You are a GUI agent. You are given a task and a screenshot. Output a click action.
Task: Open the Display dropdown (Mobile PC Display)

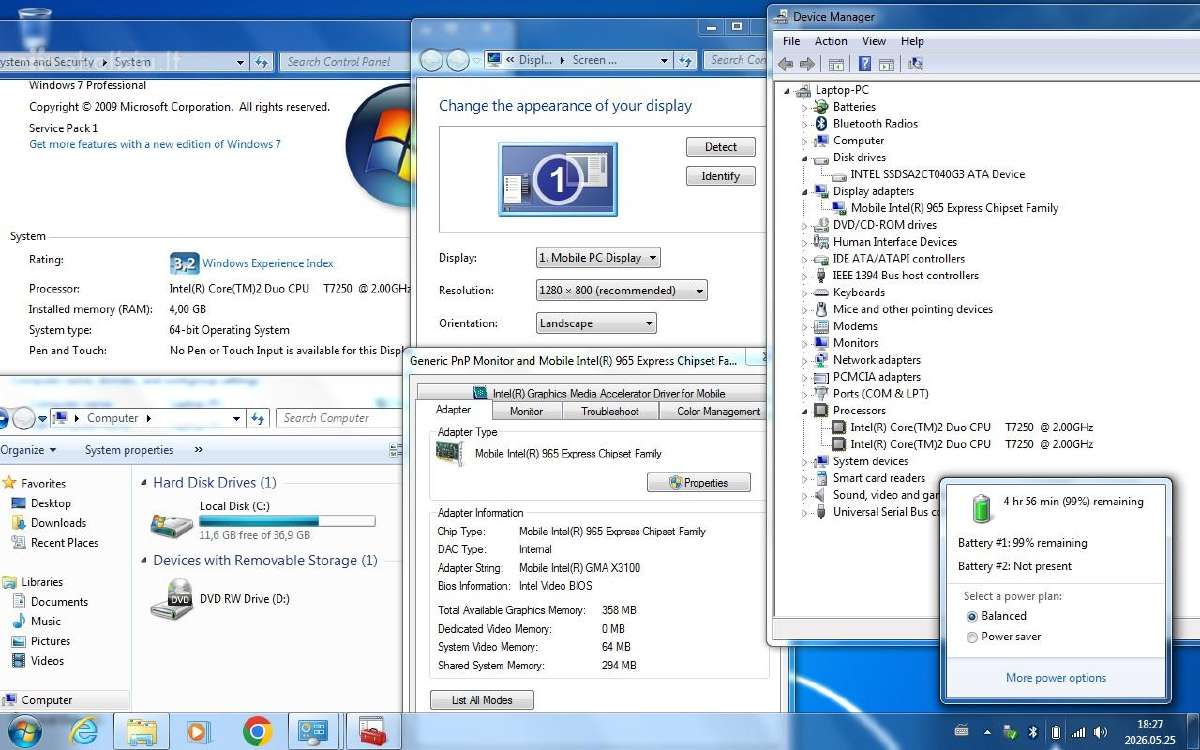click(x=599, y=258)
